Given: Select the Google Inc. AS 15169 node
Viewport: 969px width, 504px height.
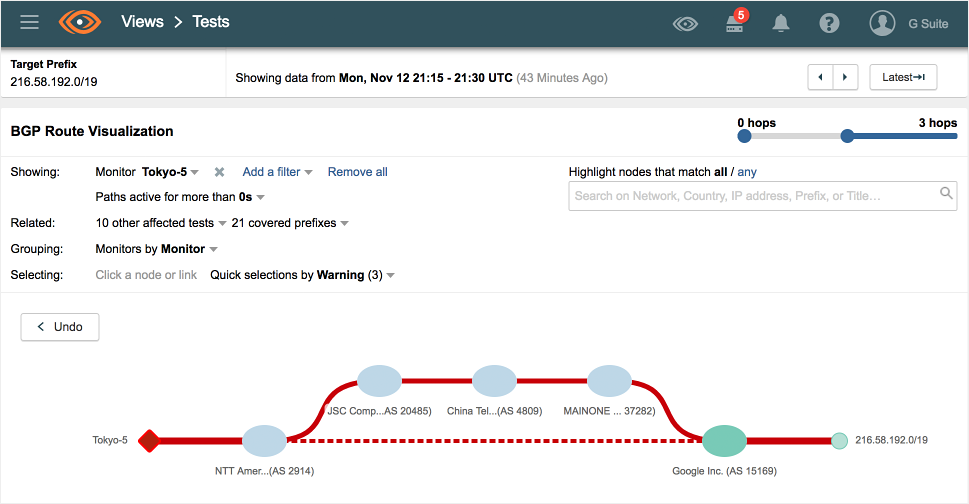Looking at the screenshot, I should [x=724, y=441].
